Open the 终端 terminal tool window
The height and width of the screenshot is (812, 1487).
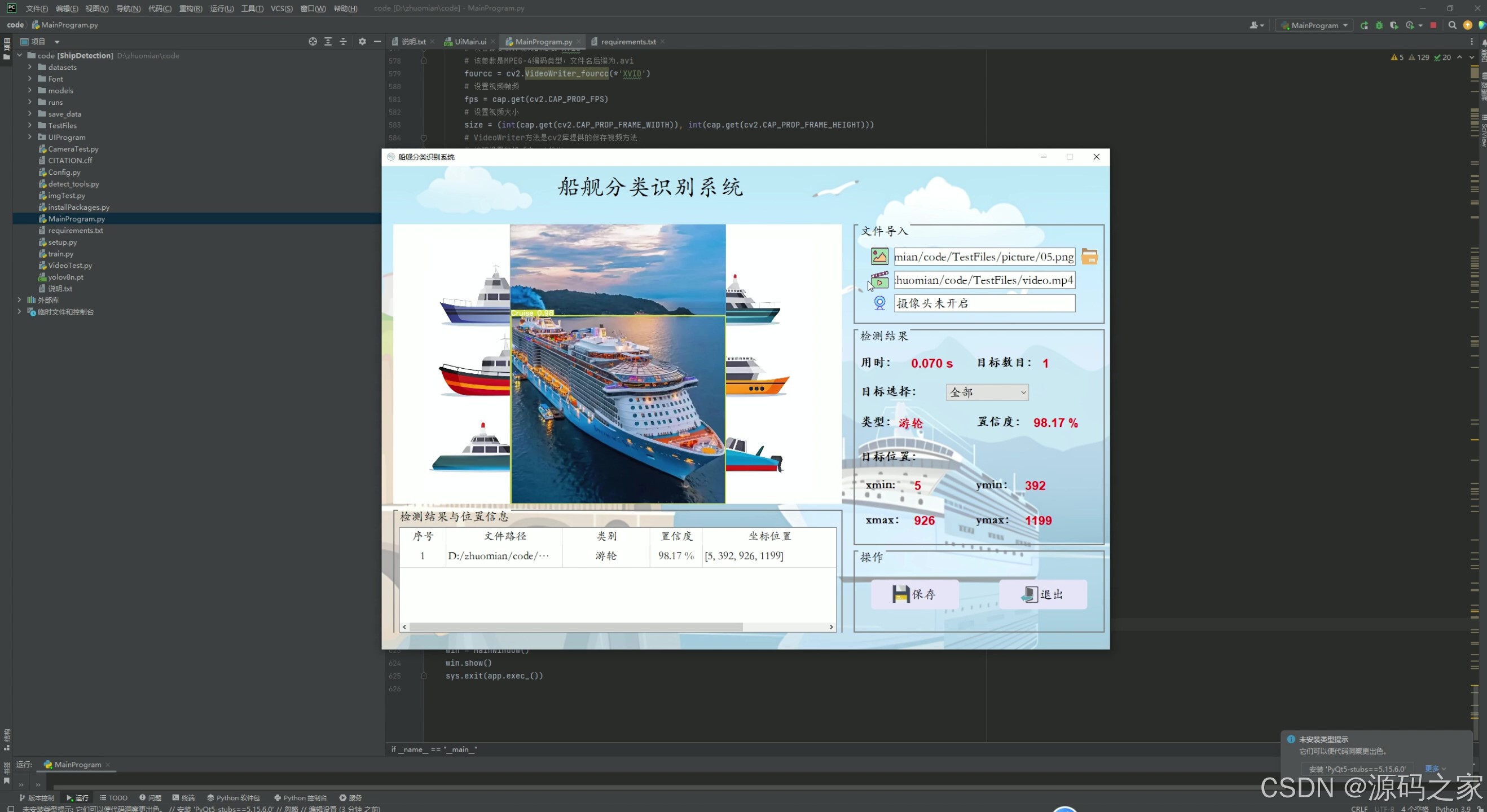pyautogui.click(x=183, y=797)
